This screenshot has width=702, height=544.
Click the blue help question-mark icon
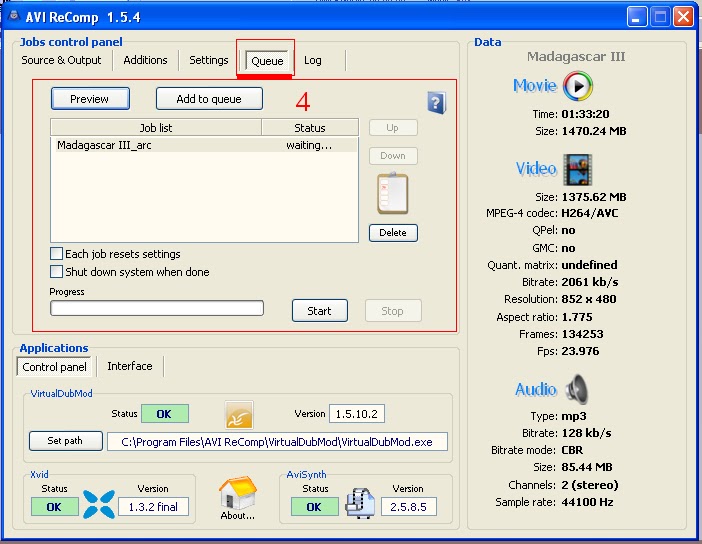tap(436, 103)
